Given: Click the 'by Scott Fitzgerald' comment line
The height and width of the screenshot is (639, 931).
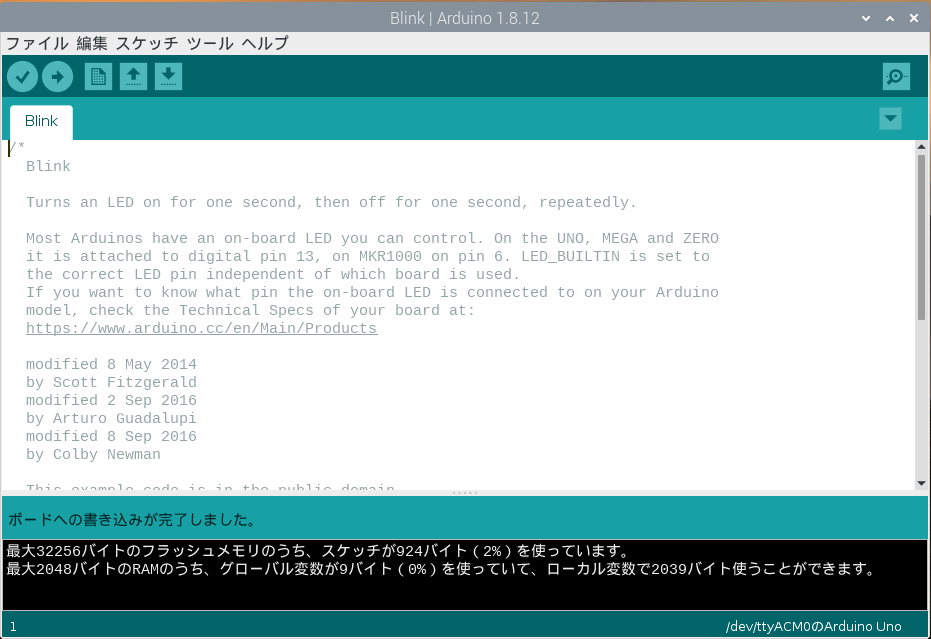Looking at the screenshot, I should pos(111,382).
